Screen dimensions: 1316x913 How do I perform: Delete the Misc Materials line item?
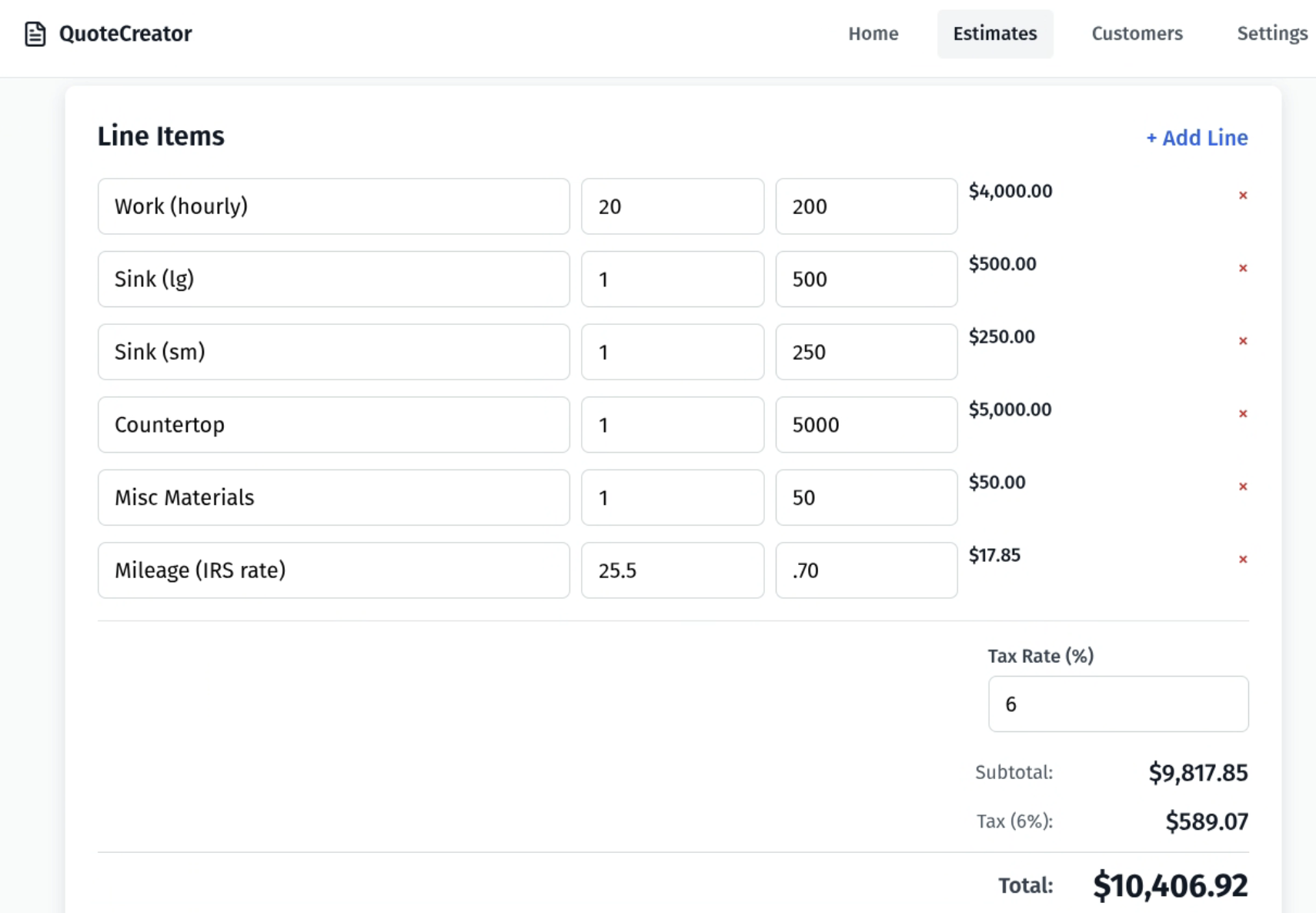click(1243, 487)
